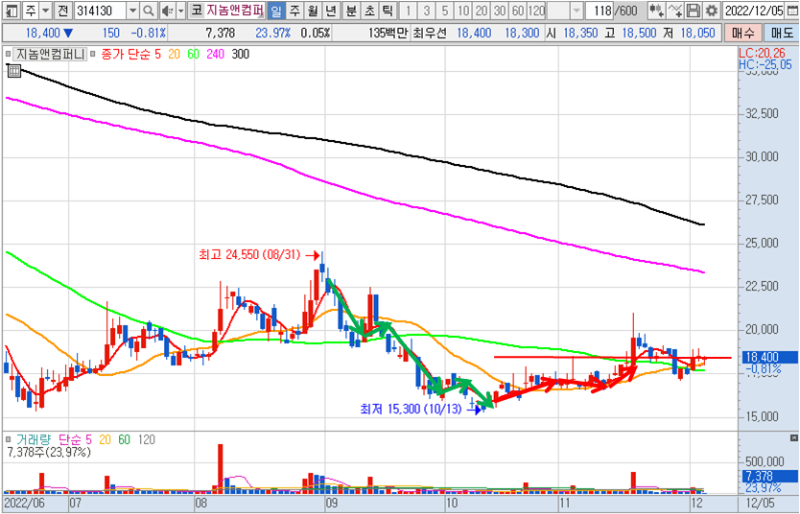This screenshot has width=800, height=514.
Task: Click the change rate -0.81%
Action: point(148,33)
